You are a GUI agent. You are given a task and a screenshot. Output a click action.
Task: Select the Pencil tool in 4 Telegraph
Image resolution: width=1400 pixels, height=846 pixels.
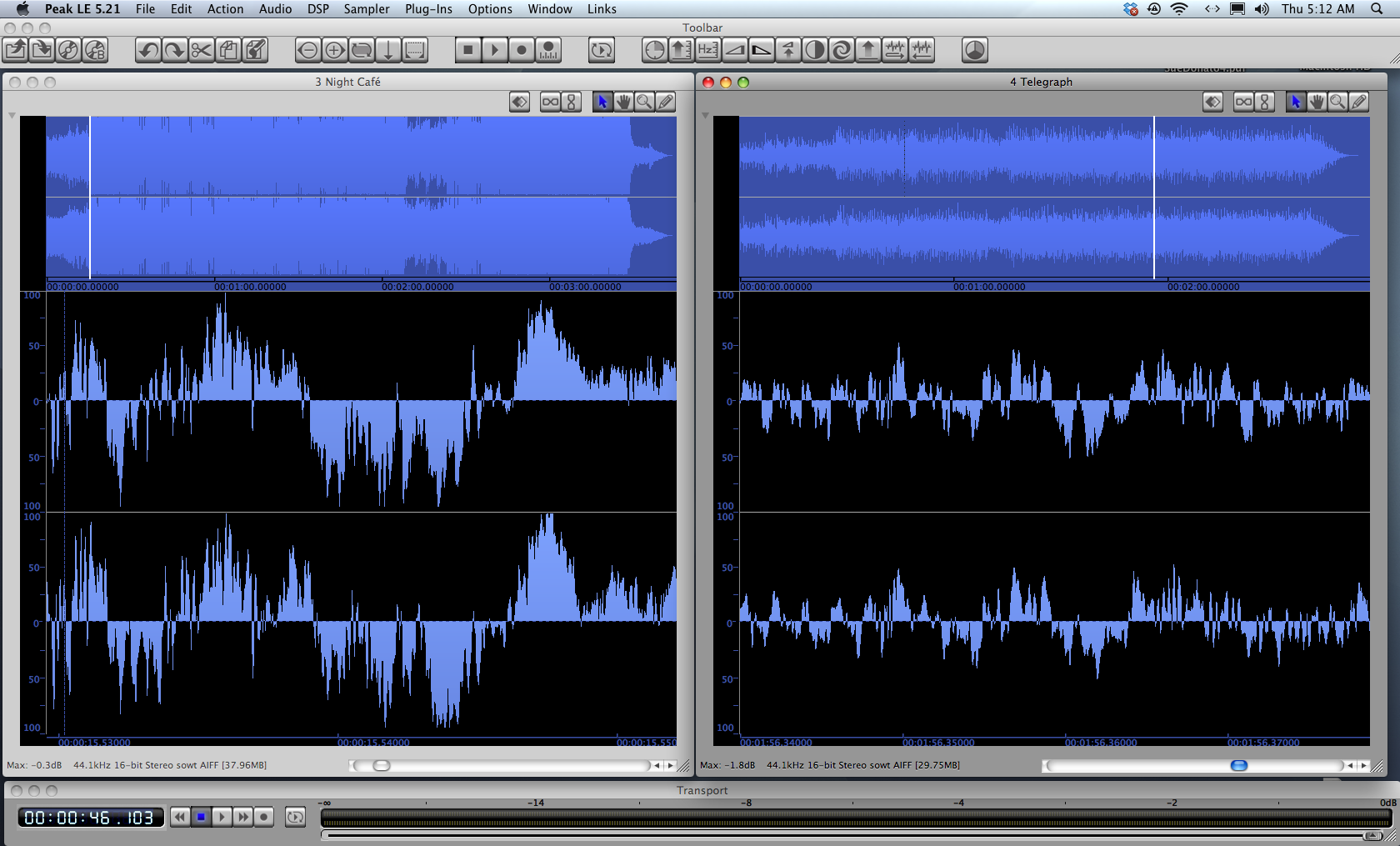pos(1358,102)
